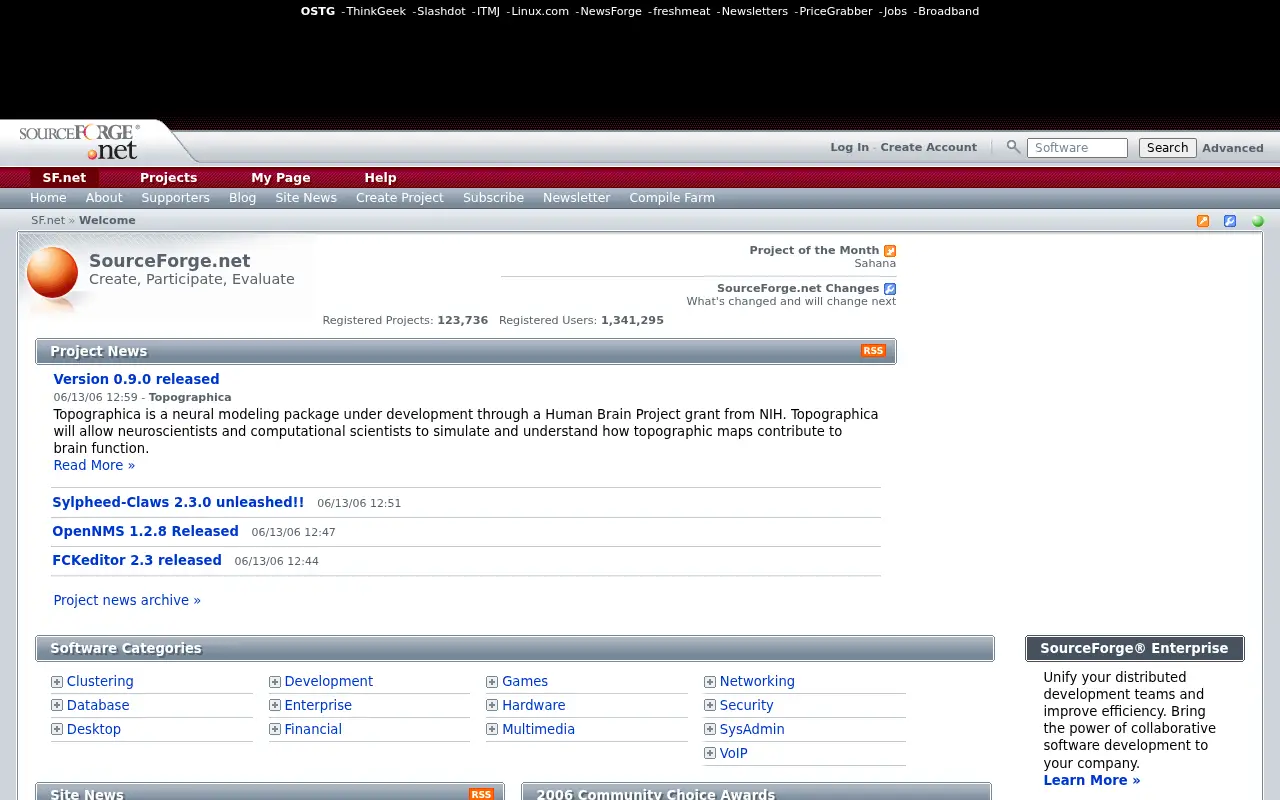Screen dimensions: 1280x800
Task: Expand the Database category plus icon
Action: click(57, 706)
